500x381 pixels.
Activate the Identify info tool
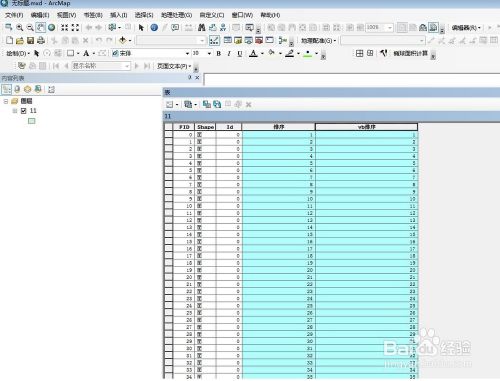(x=154, y=28)
